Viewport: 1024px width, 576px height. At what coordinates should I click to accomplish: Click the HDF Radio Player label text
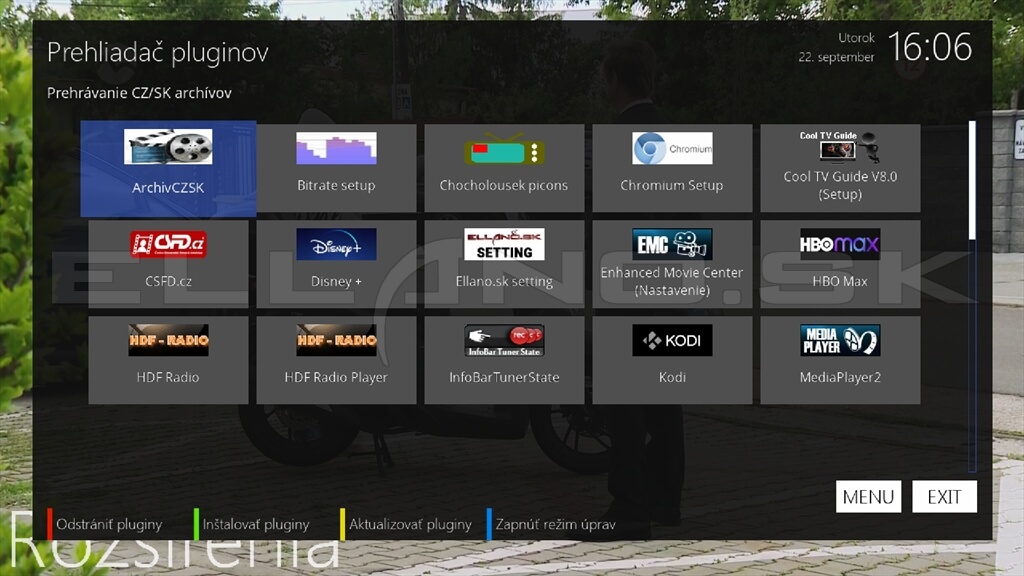pyautogui.click(x=336, y=377)
